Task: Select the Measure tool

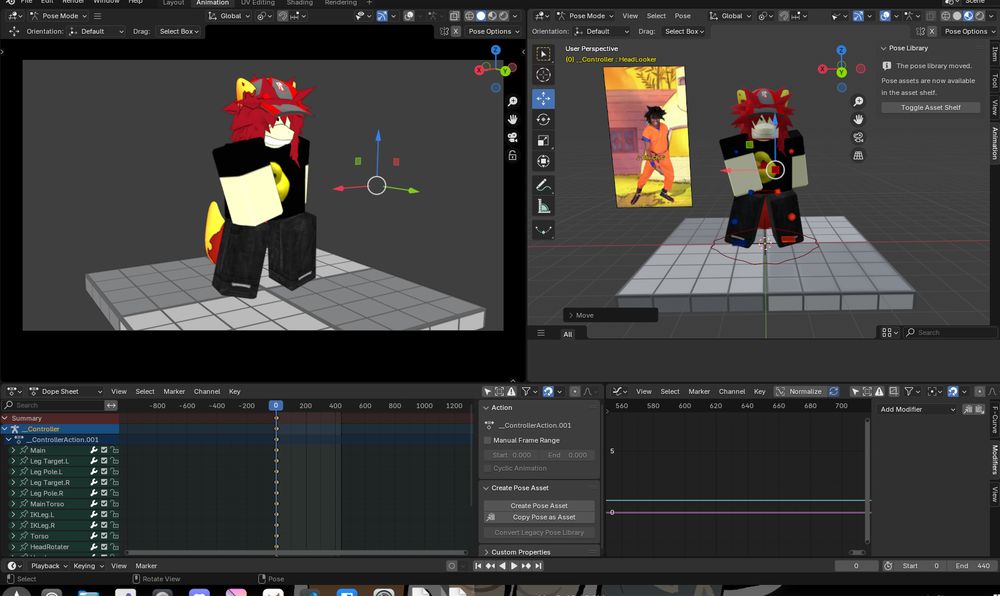Action: coord(543,207)
